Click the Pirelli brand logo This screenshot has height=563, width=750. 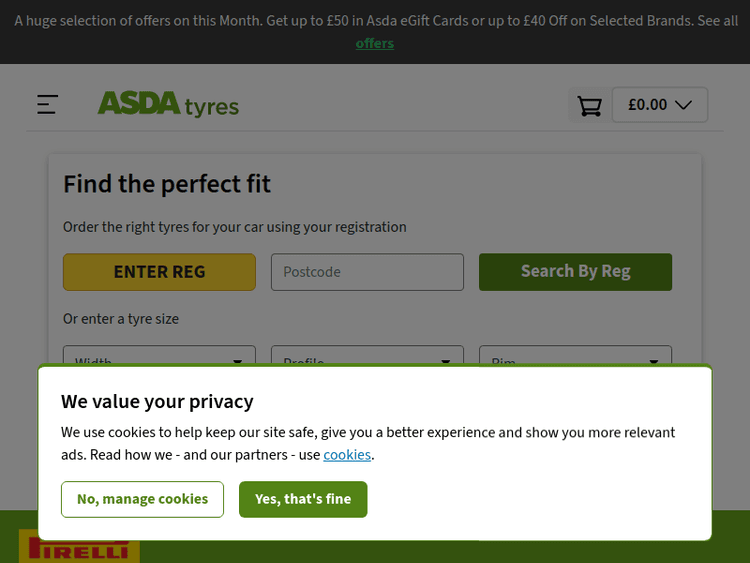coord(79,548)
